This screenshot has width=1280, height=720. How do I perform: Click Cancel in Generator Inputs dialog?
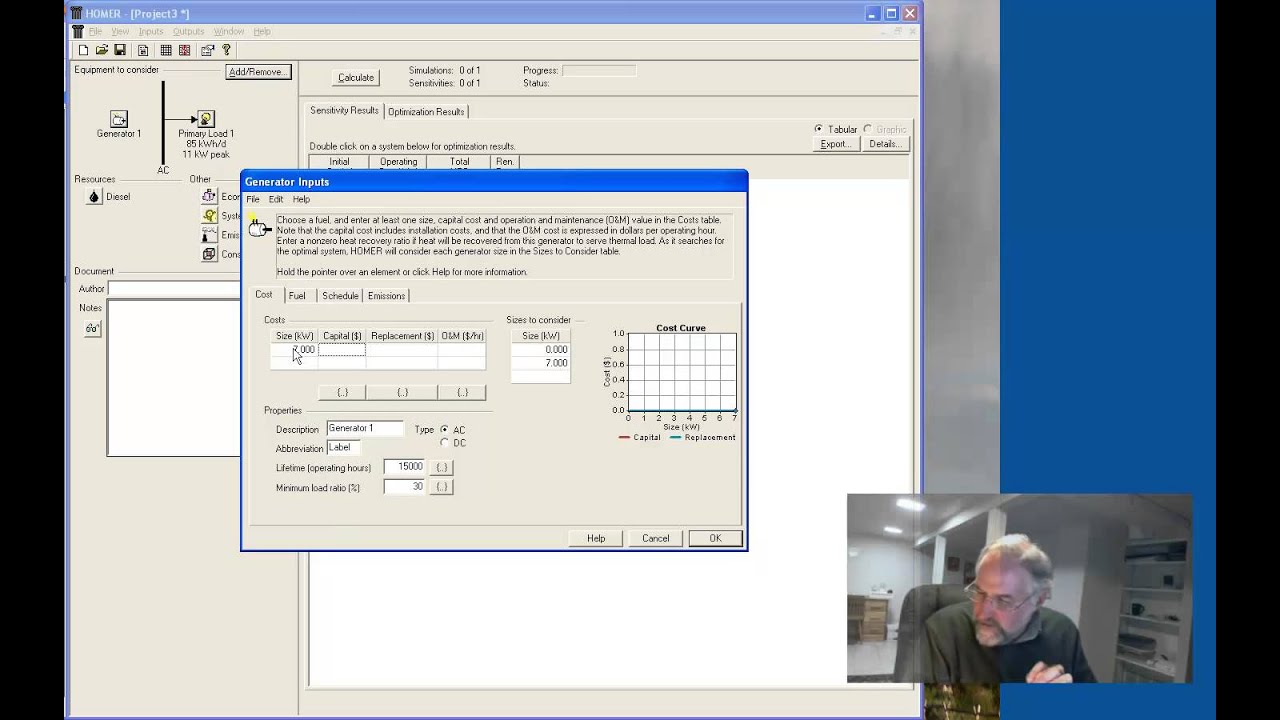click(655, 538)
